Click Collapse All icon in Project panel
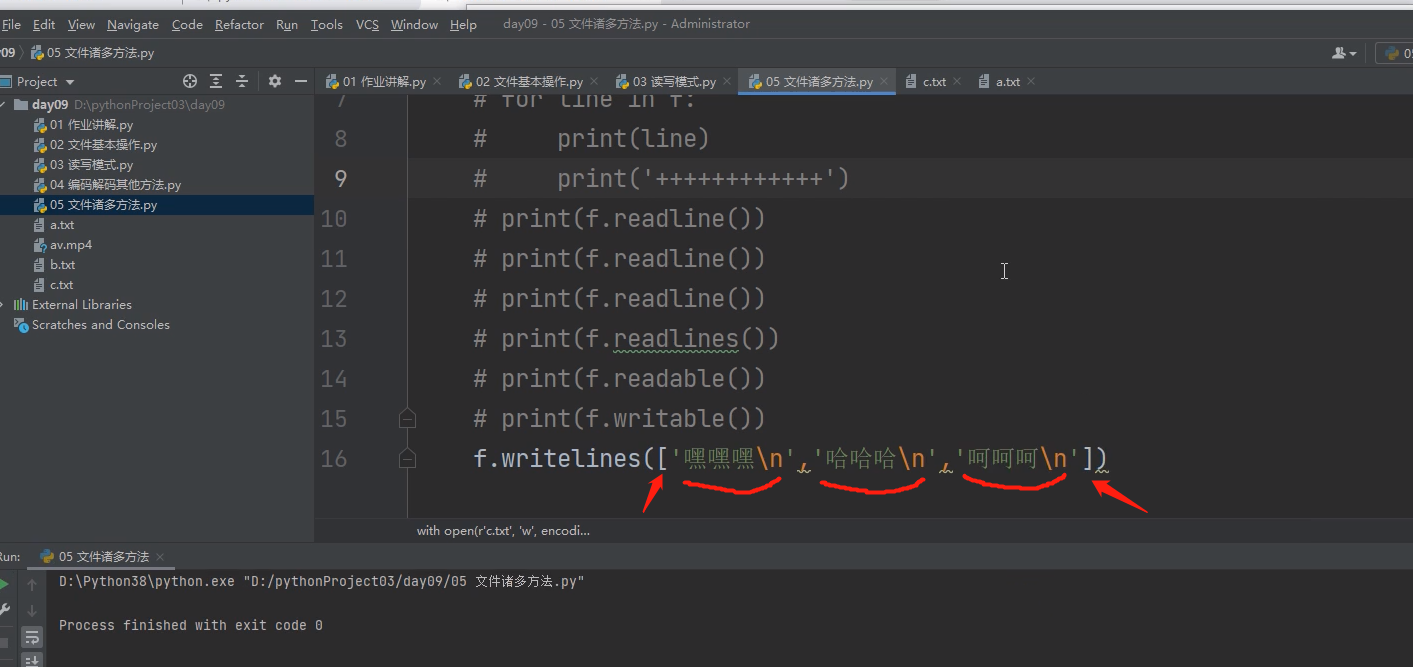1413x667 pixels. 242,81
